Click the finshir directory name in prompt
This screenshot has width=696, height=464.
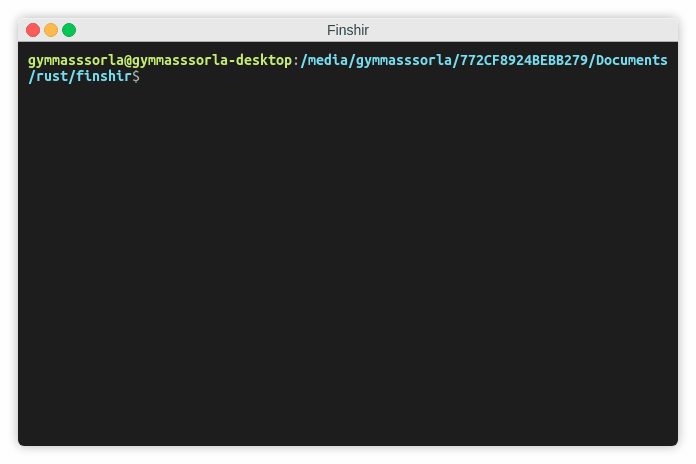click(104, 76)
